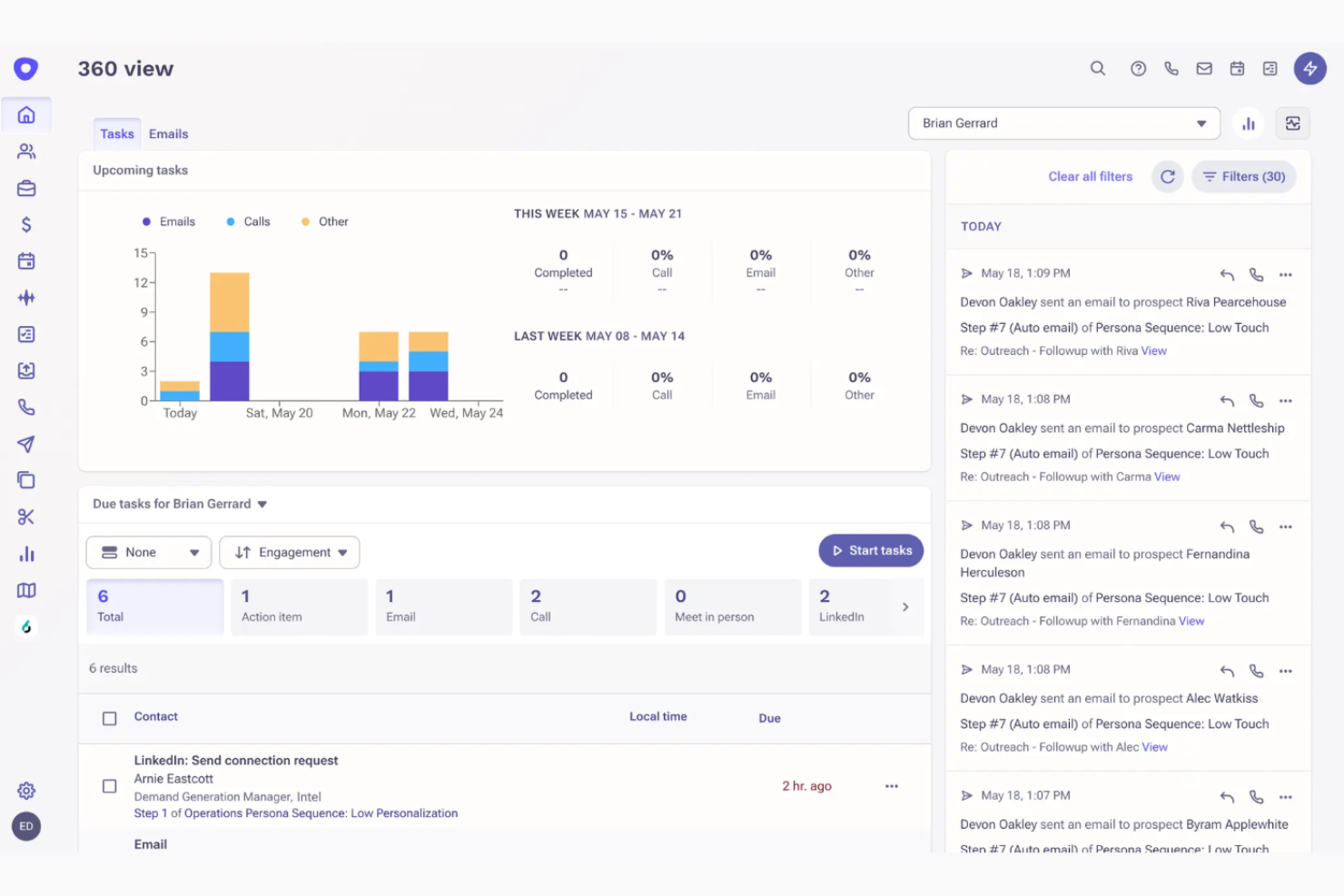
Task: Open the audio waveform icon in the sidebar
Action: (26, 298)
